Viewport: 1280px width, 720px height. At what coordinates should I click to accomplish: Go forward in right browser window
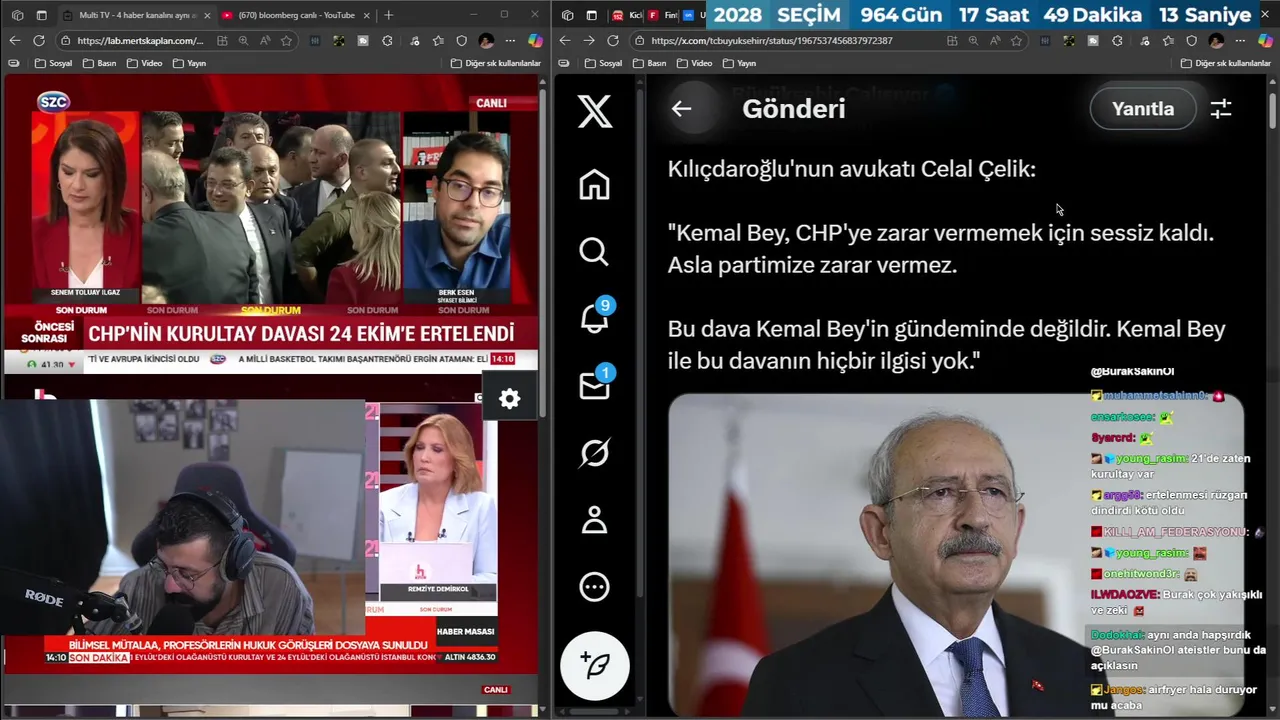click(589, 41)
